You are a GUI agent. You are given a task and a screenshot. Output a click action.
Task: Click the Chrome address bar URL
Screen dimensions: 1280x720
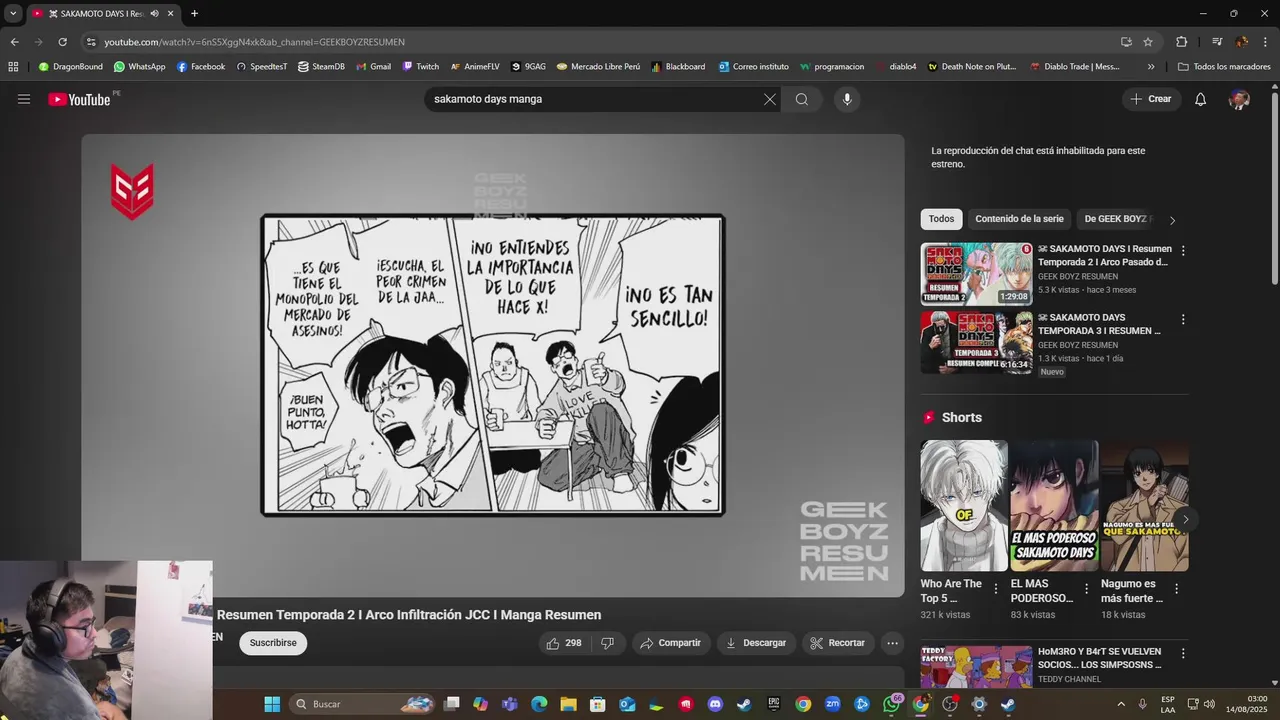[254, 42]
